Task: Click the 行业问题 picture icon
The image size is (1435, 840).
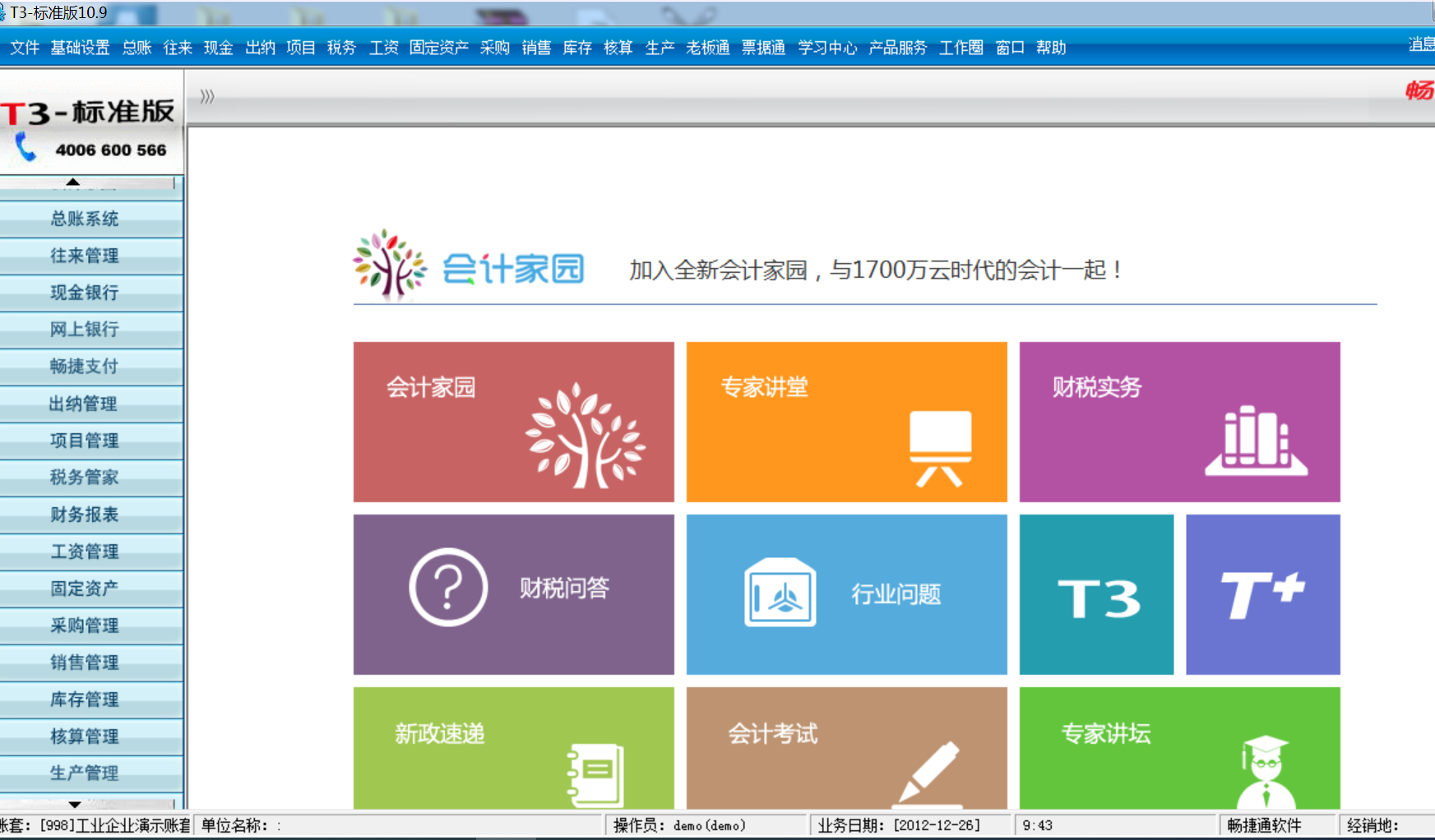Action: pos(780,593)
